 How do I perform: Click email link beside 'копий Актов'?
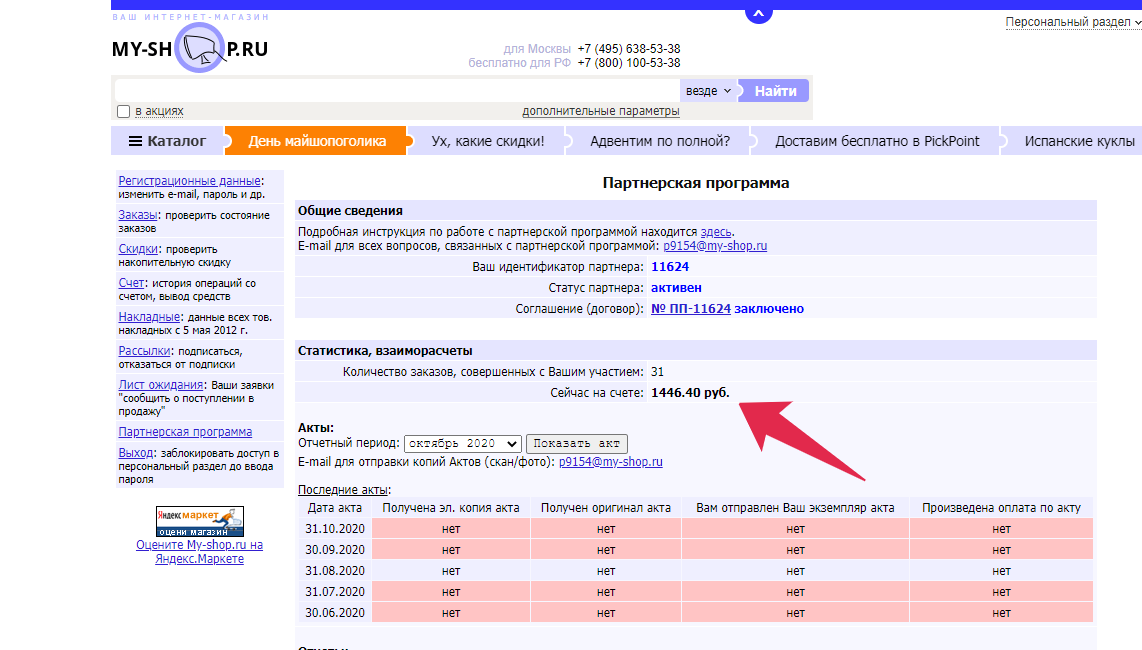point(611,461)
